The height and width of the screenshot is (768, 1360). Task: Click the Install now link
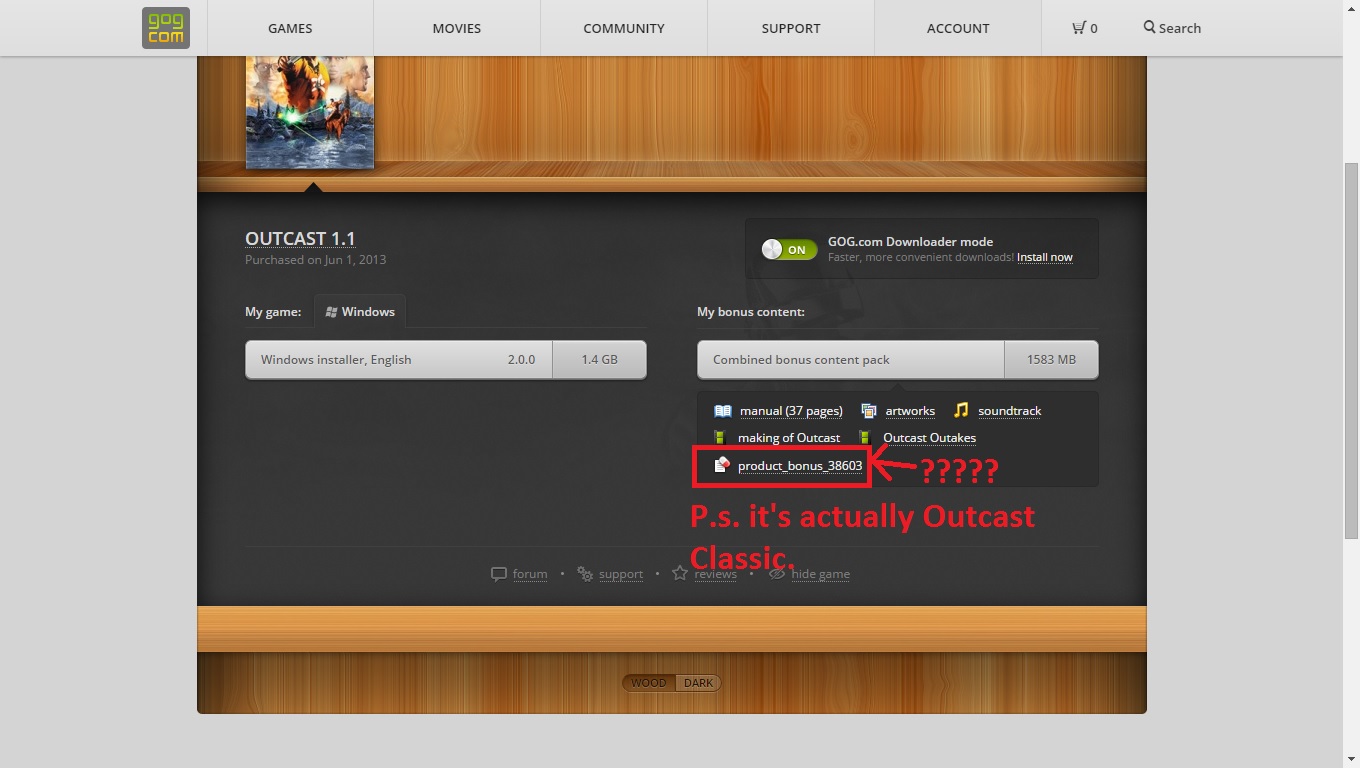click(1045, 257)
